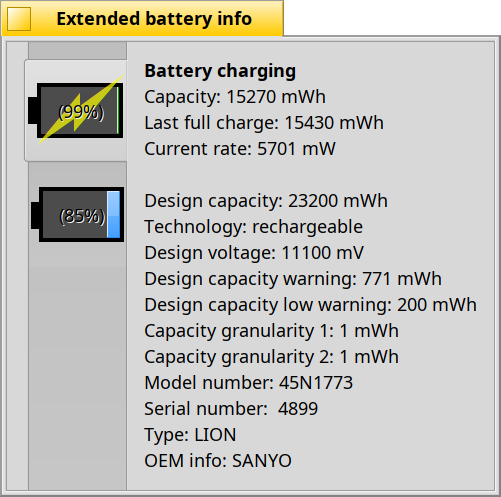
Task: Click the 'Type: LION' text
Action: (190, 435)
